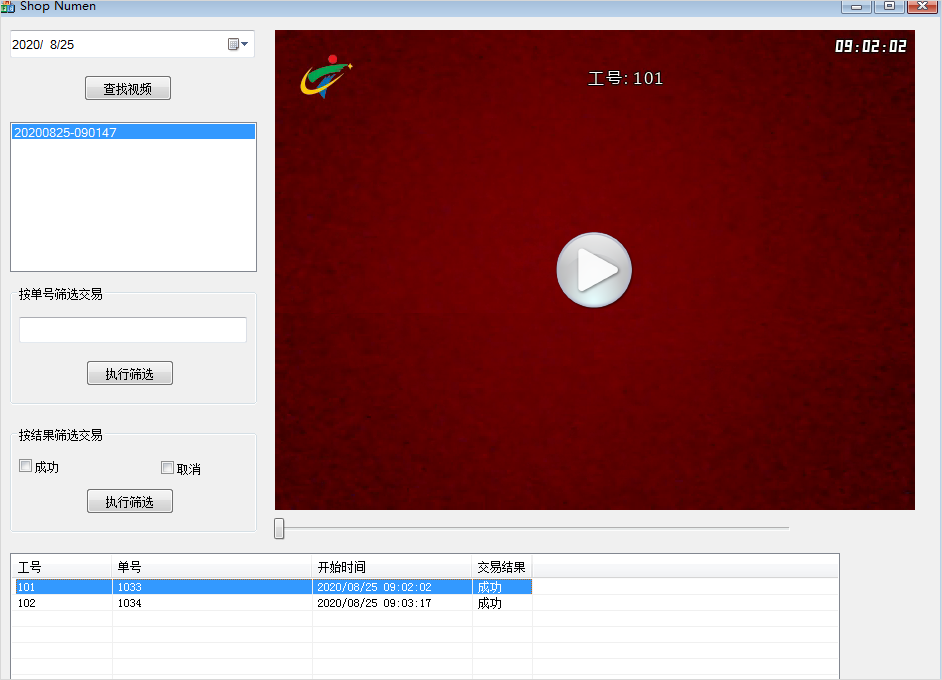Click order number 1033 cell
Viewport: 942px width, 680px height.
coord(212,587)
